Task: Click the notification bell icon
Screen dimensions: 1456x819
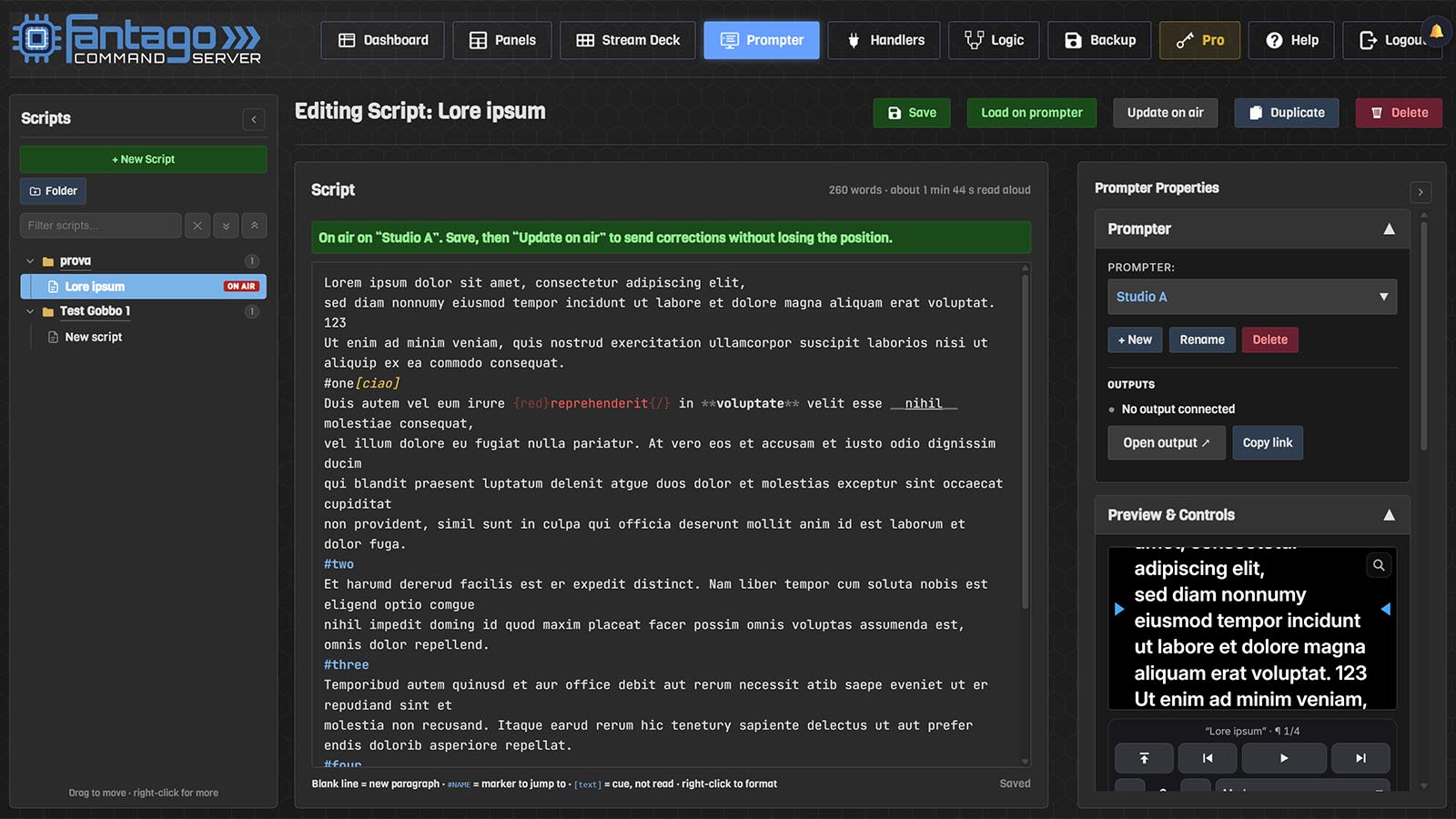Action: [x=1437, y=32]
